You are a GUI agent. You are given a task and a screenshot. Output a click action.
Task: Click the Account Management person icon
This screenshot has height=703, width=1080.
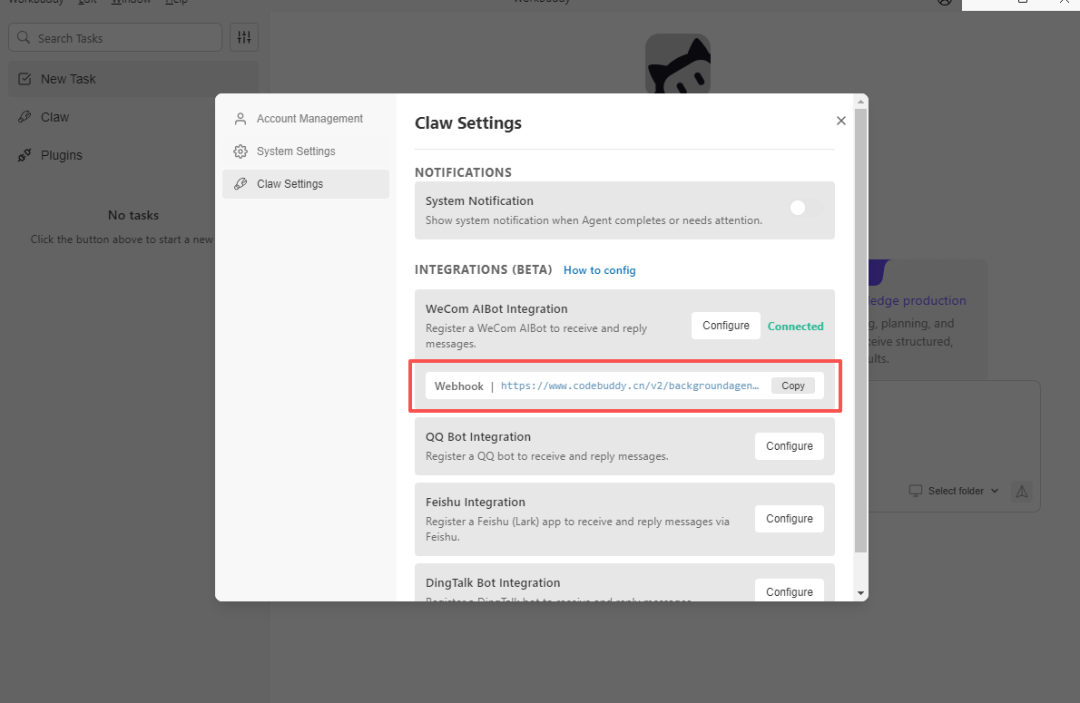pos(240,118)
